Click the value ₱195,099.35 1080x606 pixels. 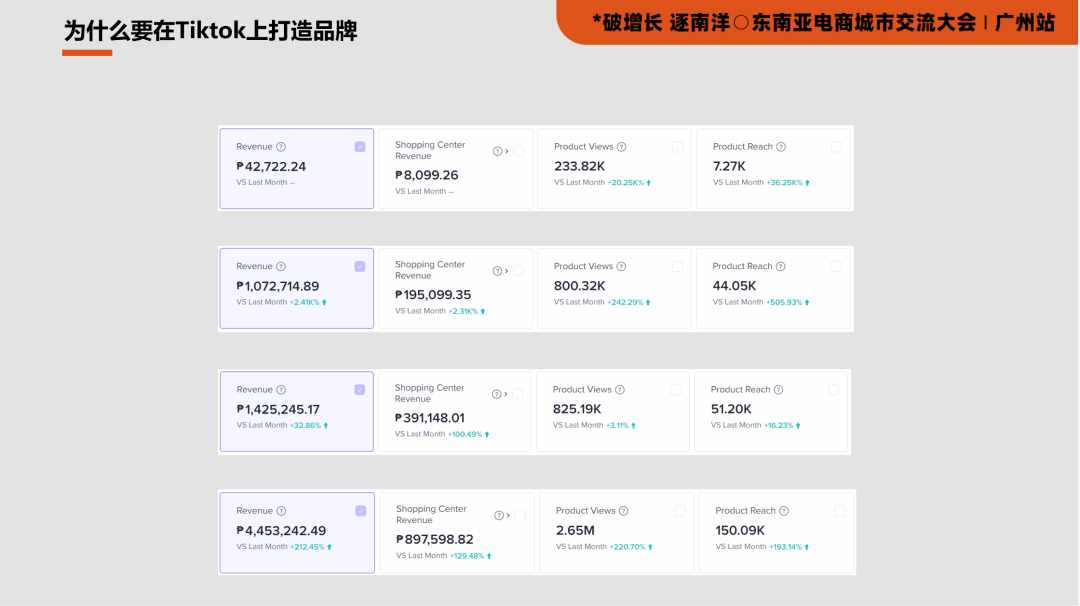pos(433,295)
